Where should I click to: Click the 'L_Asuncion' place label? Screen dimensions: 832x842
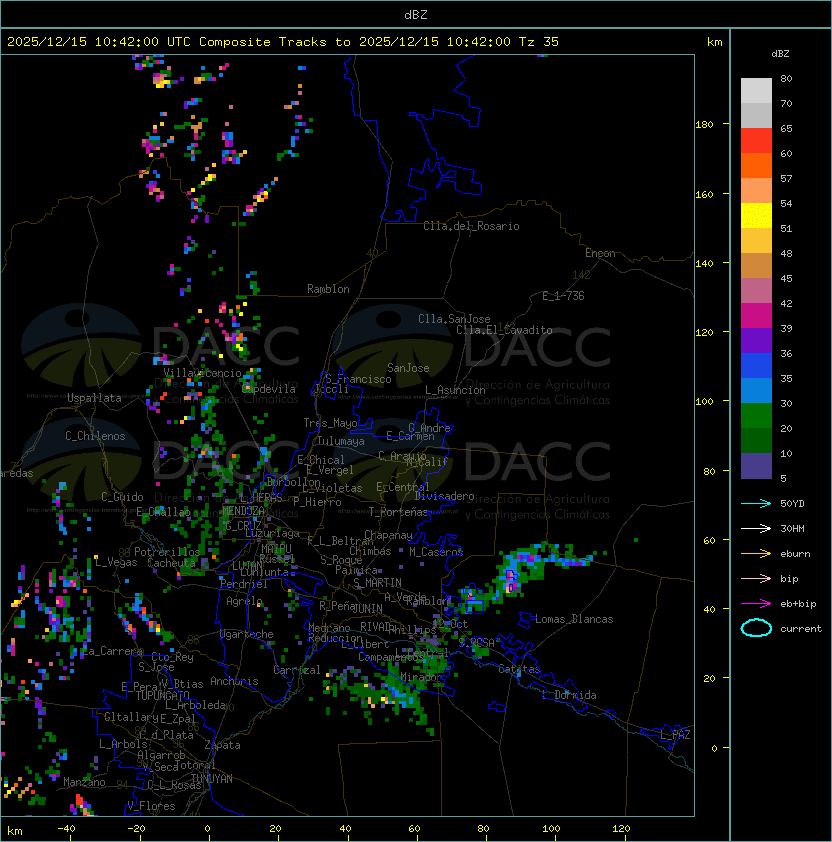click(x=455, y=390)
